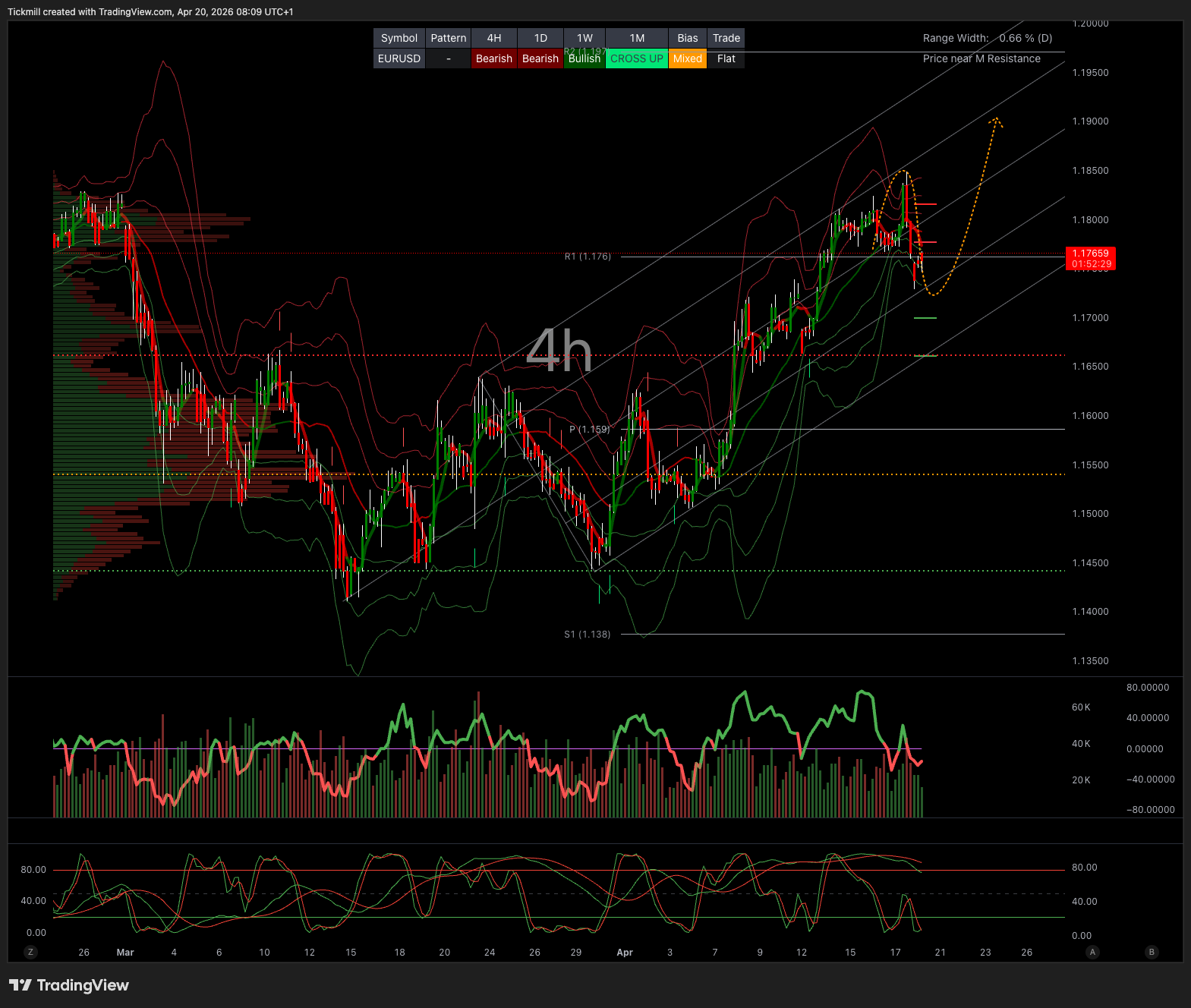
Task: Select the 1W column header
Action: [584, 38]
